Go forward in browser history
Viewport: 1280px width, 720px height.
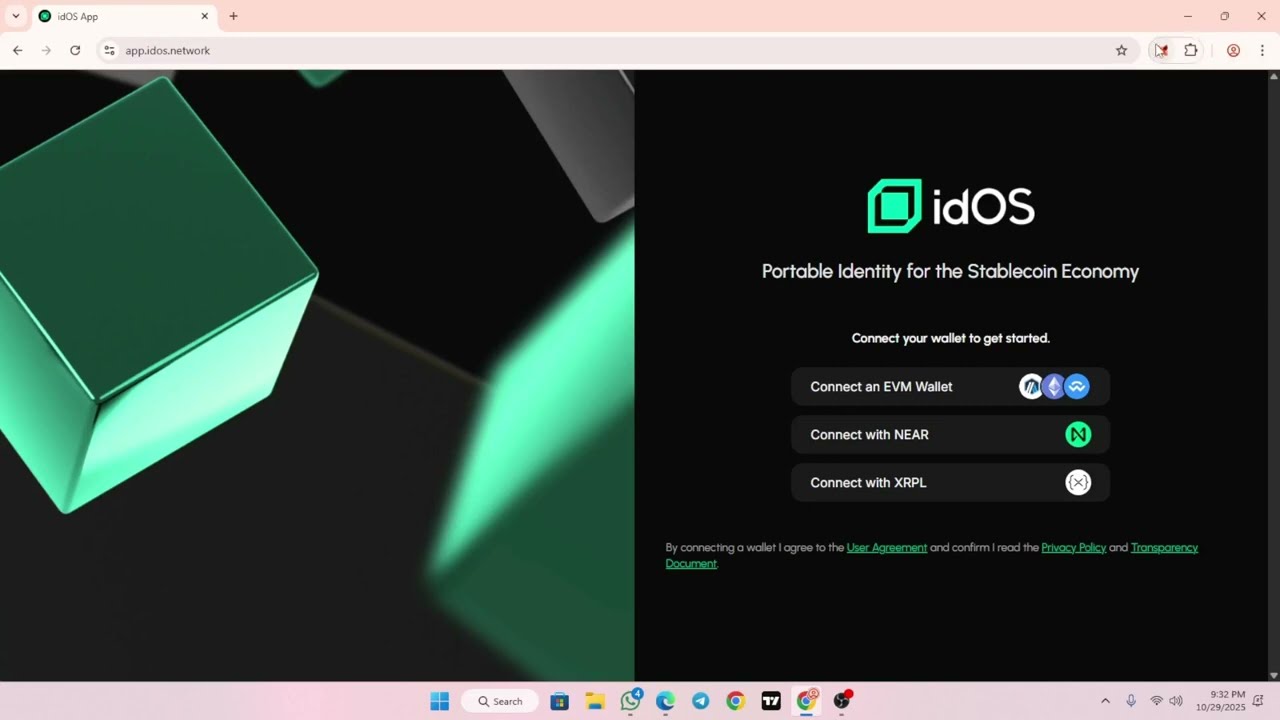coord(46,50)
